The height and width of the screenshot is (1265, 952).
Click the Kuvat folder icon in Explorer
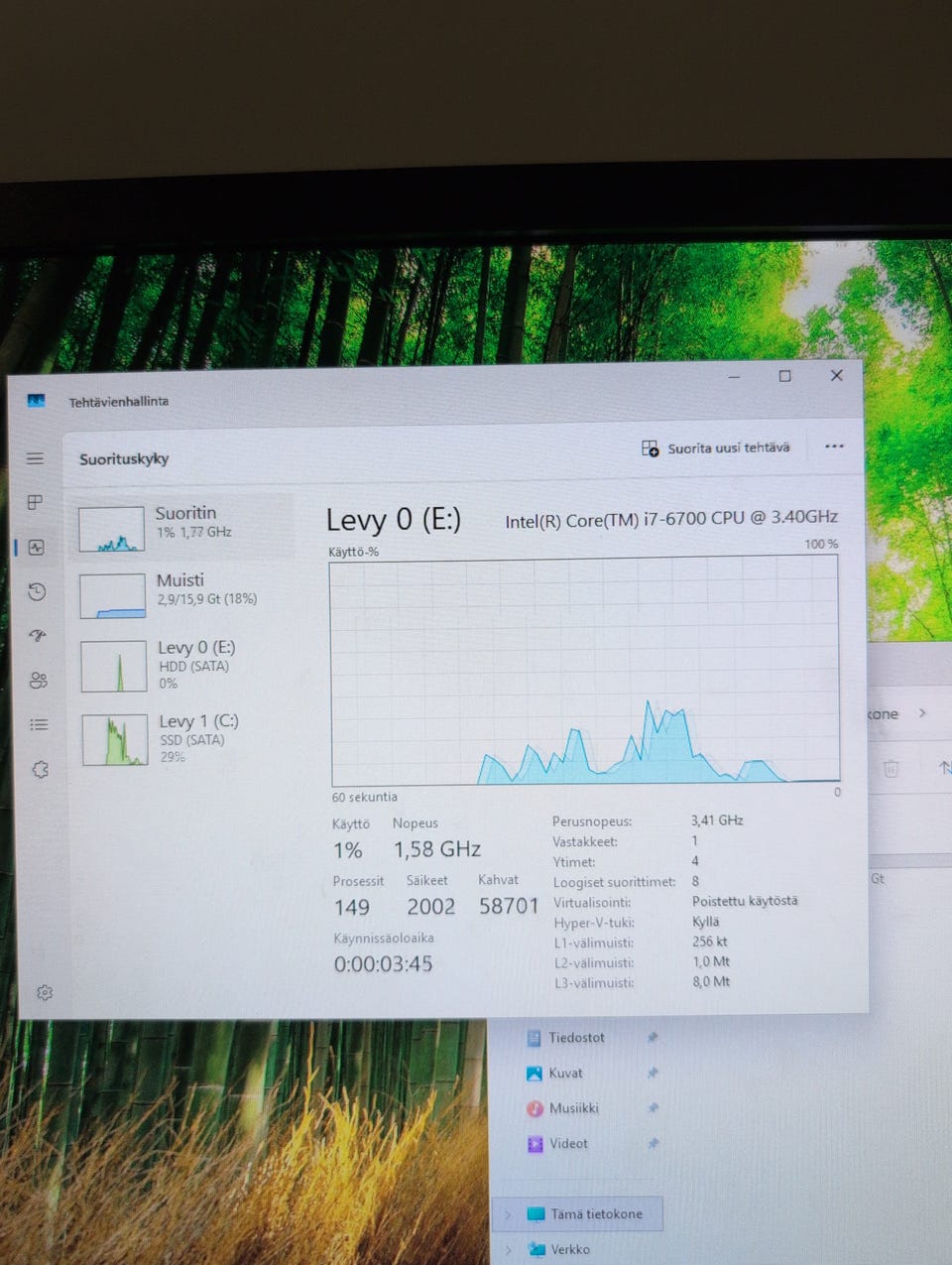(x=535, y=1074)
